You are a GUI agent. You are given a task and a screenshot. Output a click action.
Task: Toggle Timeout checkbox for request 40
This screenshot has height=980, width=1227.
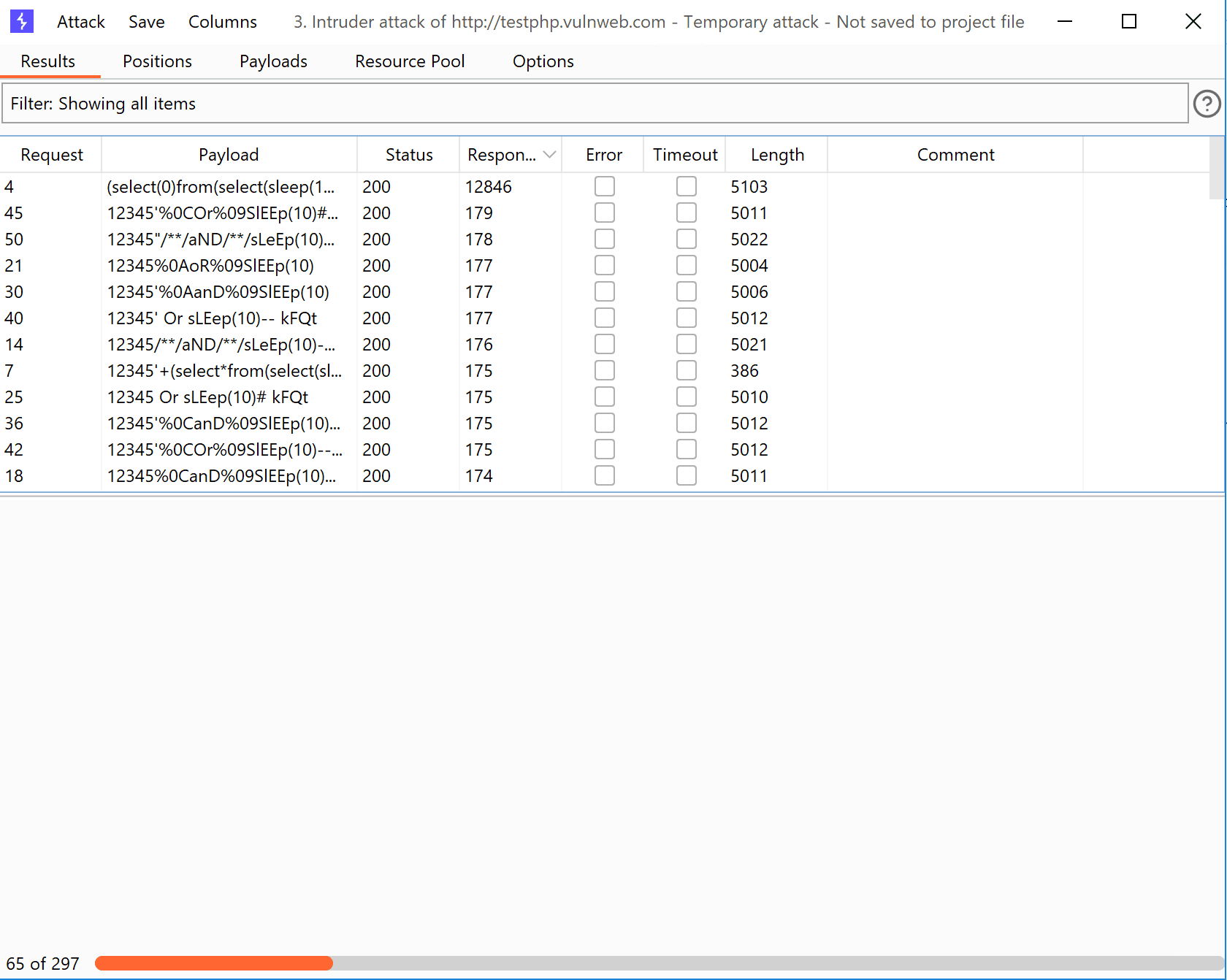(x=687, y=318)
